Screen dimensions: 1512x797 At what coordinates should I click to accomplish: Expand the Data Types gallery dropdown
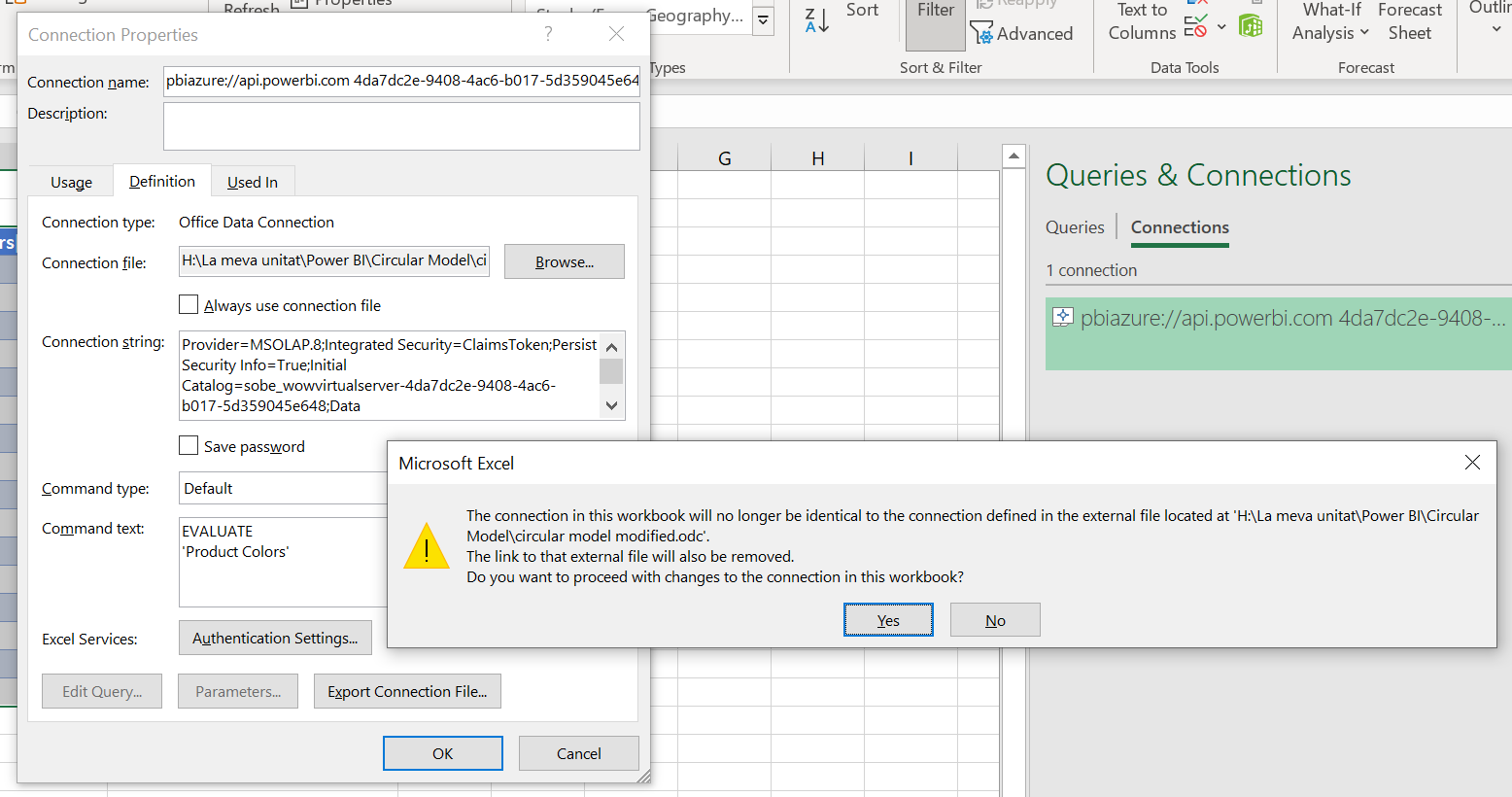point(764,19)
